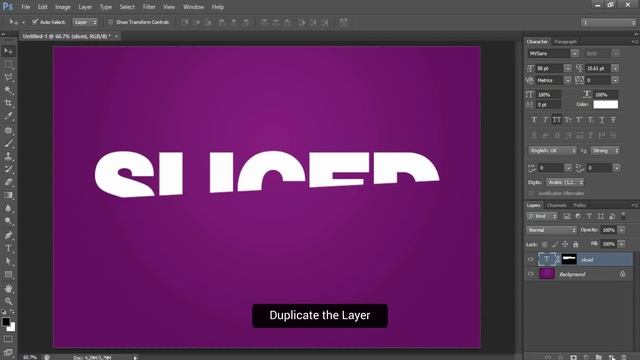Toggle Quick Mask mode
The height and width of the screenshot is (360, 640).
[x=8, y=339]
